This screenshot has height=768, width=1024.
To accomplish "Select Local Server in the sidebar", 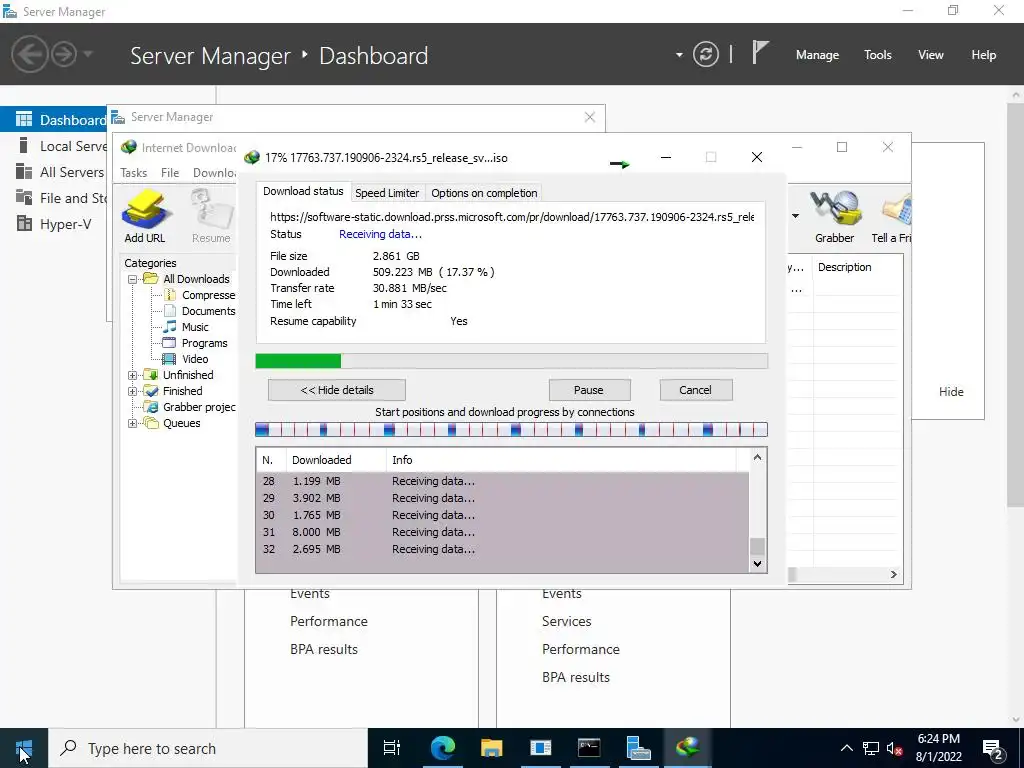I will pos(54,146).
